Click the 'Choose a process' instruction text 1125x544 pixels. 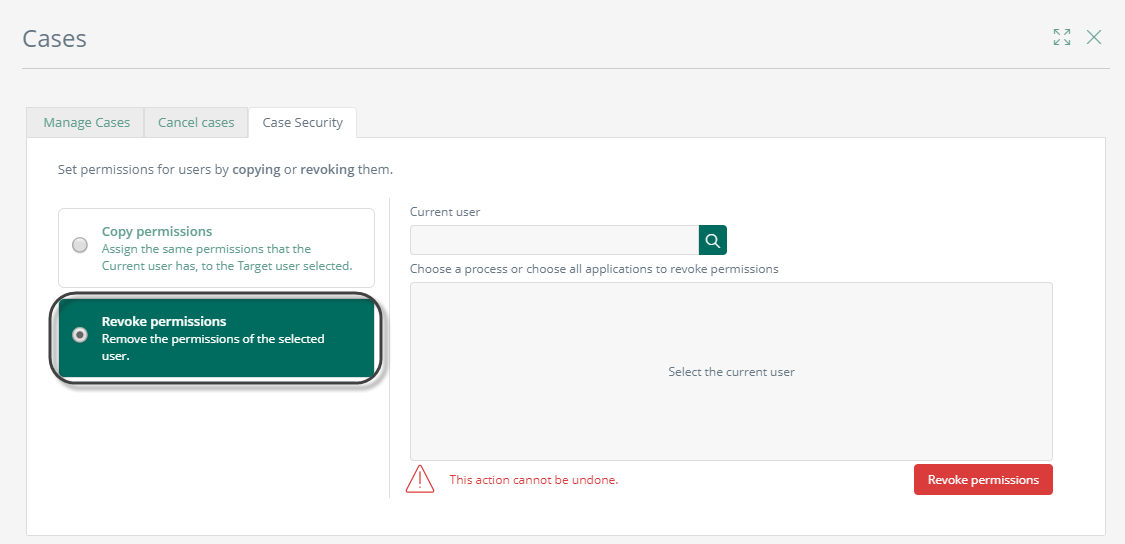click(x=594, y=269)
